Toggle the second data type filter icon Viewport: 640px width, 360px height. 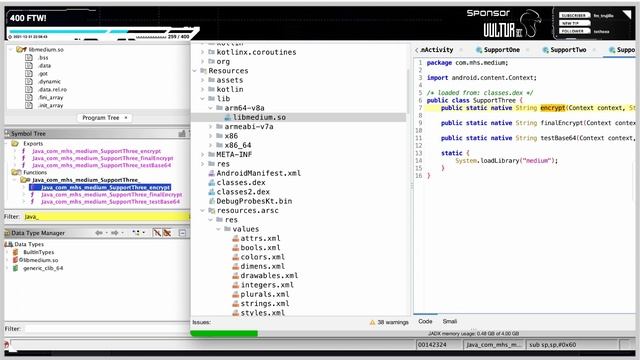167,233
